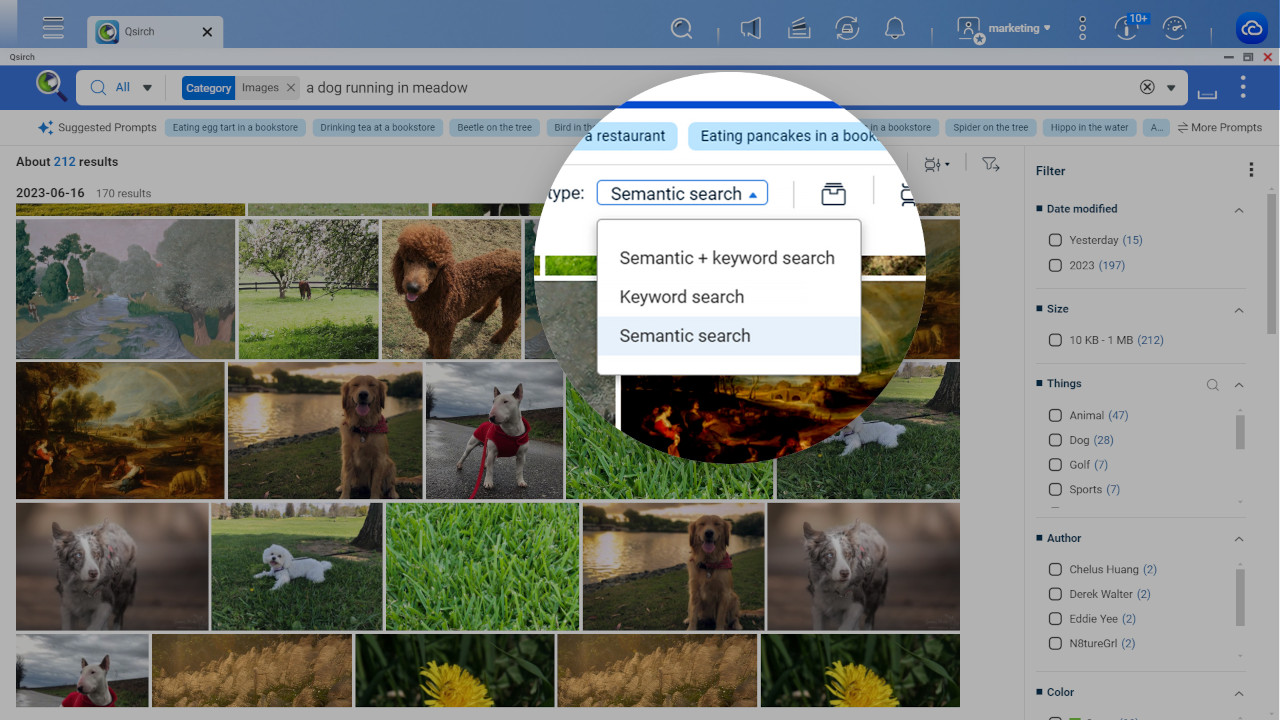Open the golden retriever sunset photo thumbnail

(x=324, y=430)
